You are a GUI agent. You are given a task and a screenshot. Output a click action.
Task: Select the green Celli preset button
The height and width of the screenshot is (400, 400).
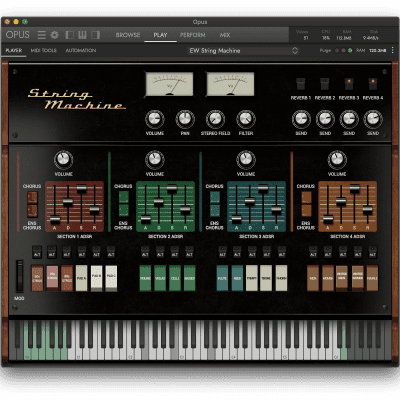(x=175, y=278)
